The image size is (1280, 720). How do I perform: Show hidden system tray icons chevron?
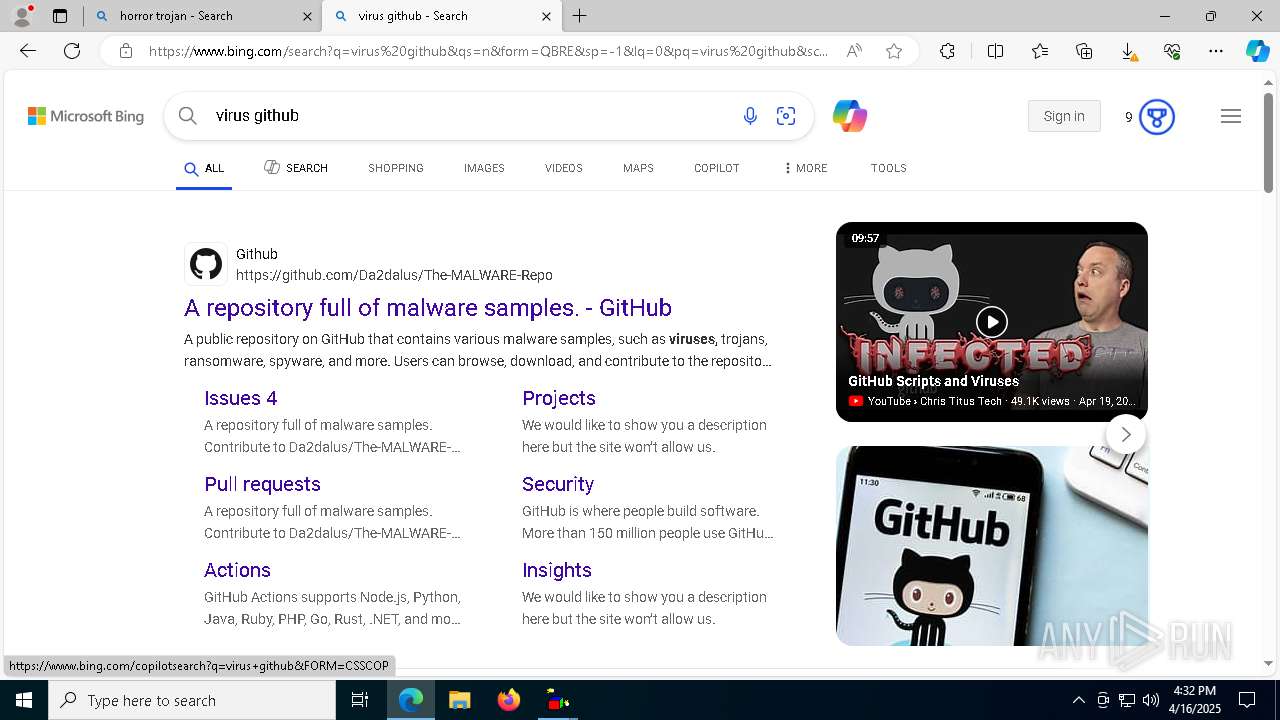(1078, 700)
